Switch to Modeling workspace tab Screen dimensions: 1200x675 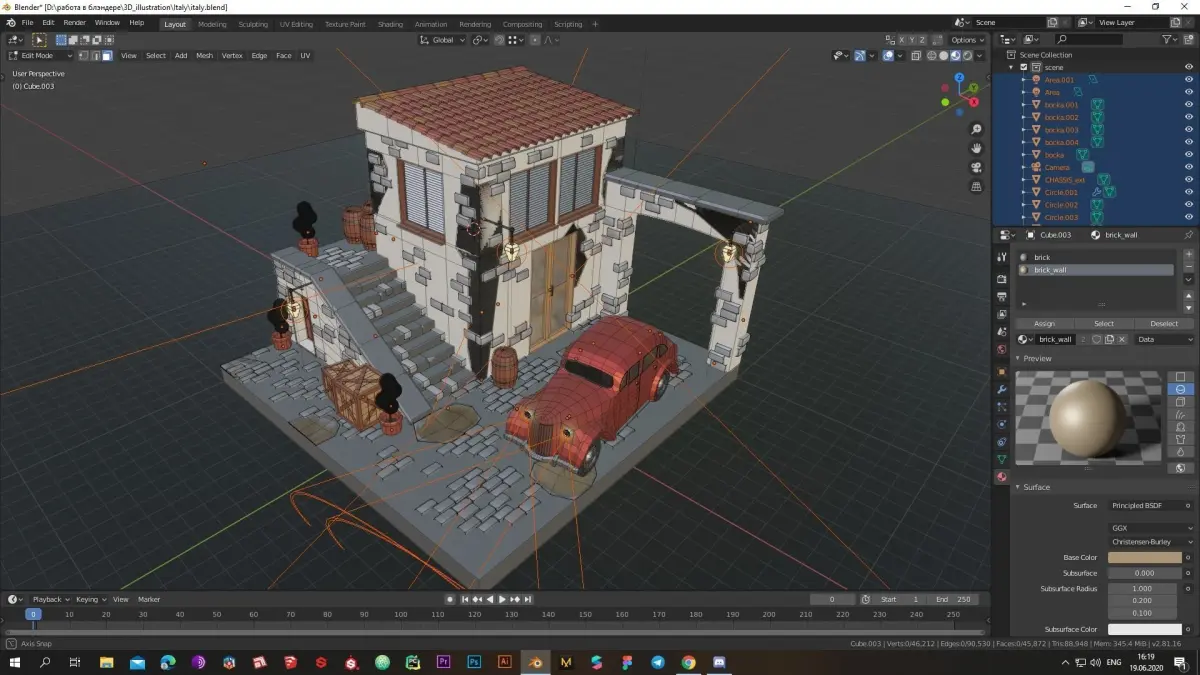click(x=212, y=24)
